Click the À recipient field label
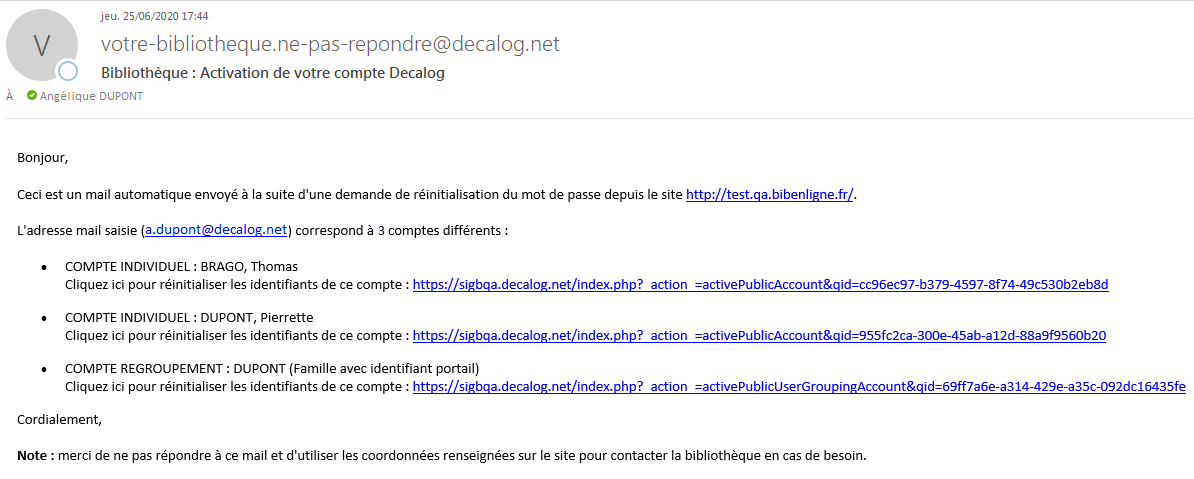This screenshot has height=479, width=1194. coord(10,96)
